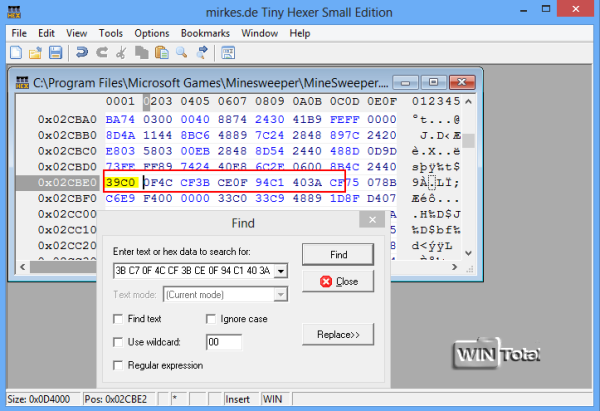Expand the search data history dropdown
Screen dimensions: 600x411
[281, 271]
